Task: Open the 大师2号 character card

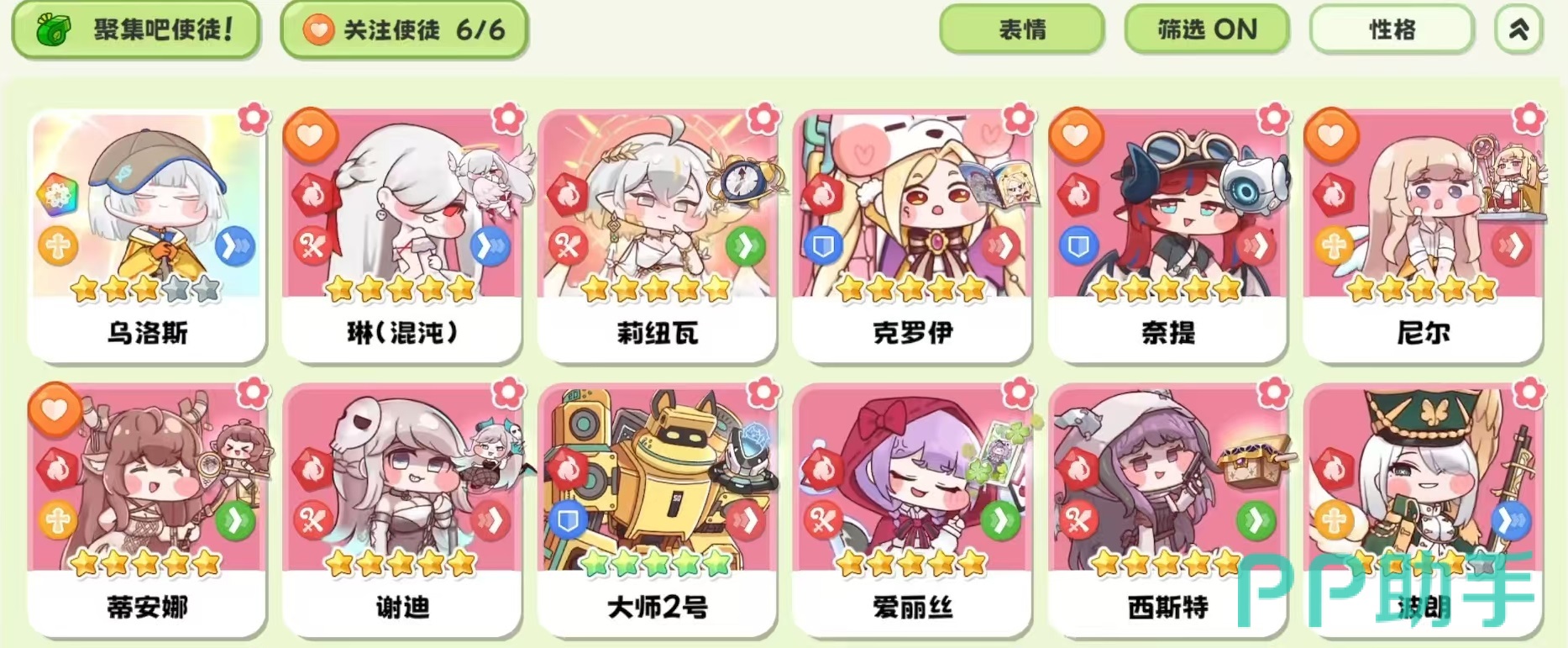Action: (x=657, y=509)
